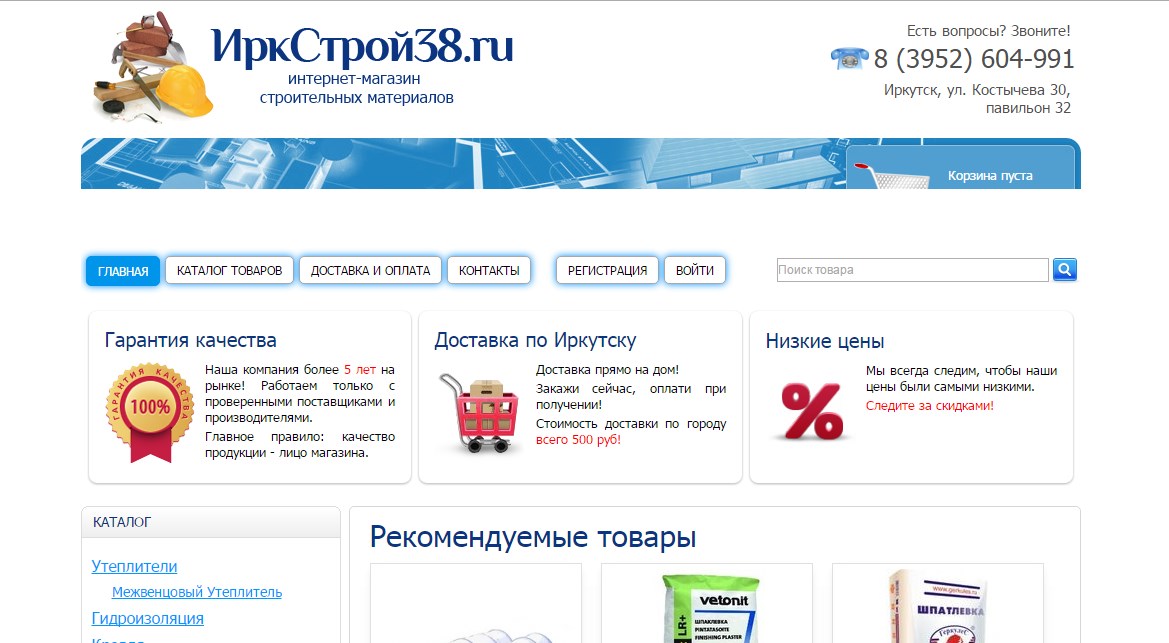Viewport: 1169px width, 643px height.
Task: Open the Гидроизоляция catalog category
Action: 147,618
